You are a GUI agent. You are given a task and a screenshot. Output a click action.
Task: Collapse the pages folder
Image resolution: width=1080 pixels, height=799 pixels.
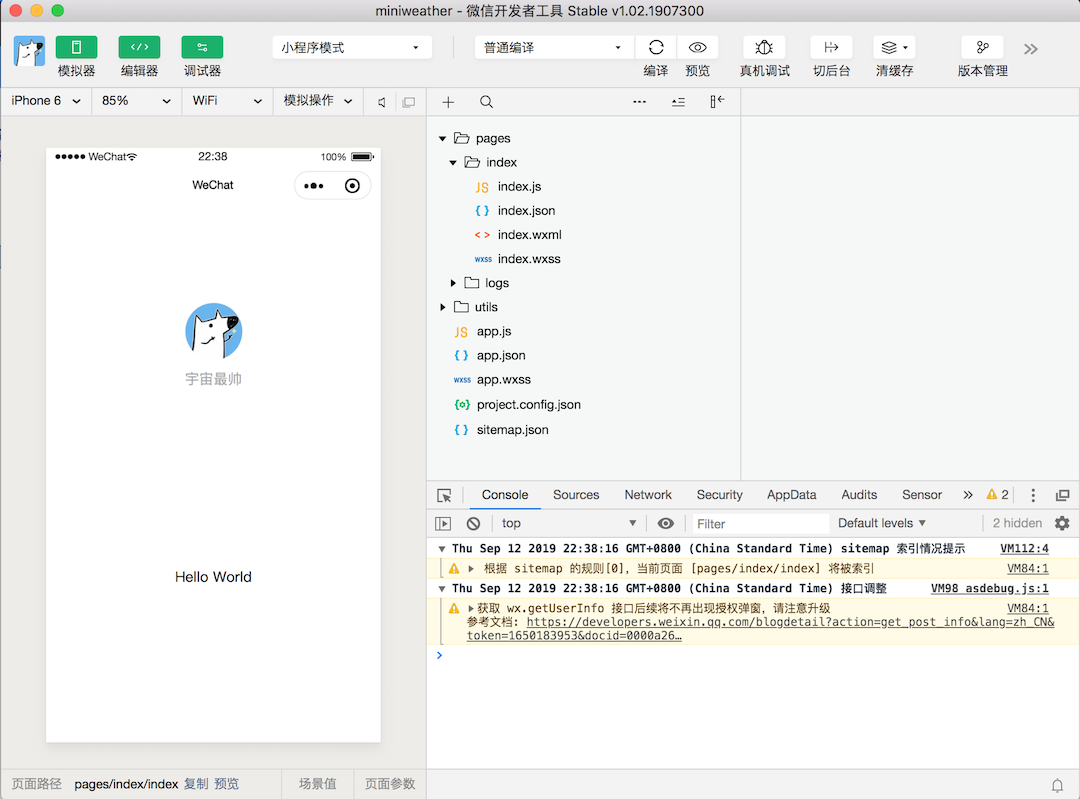[443, 138]
